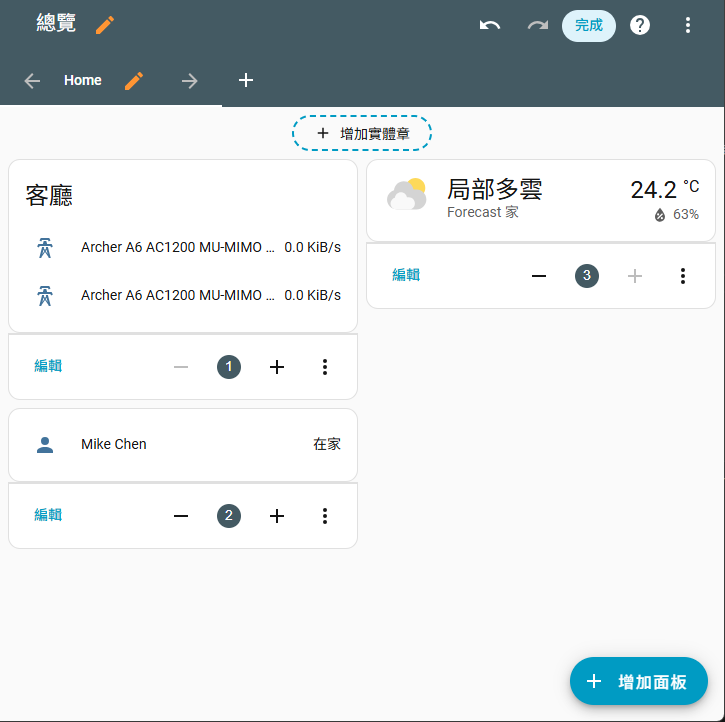Click 編輯 link under 客廳 card
Viewport: 725px width, 722px height.
pyautogui.click(x=48, y=367)
